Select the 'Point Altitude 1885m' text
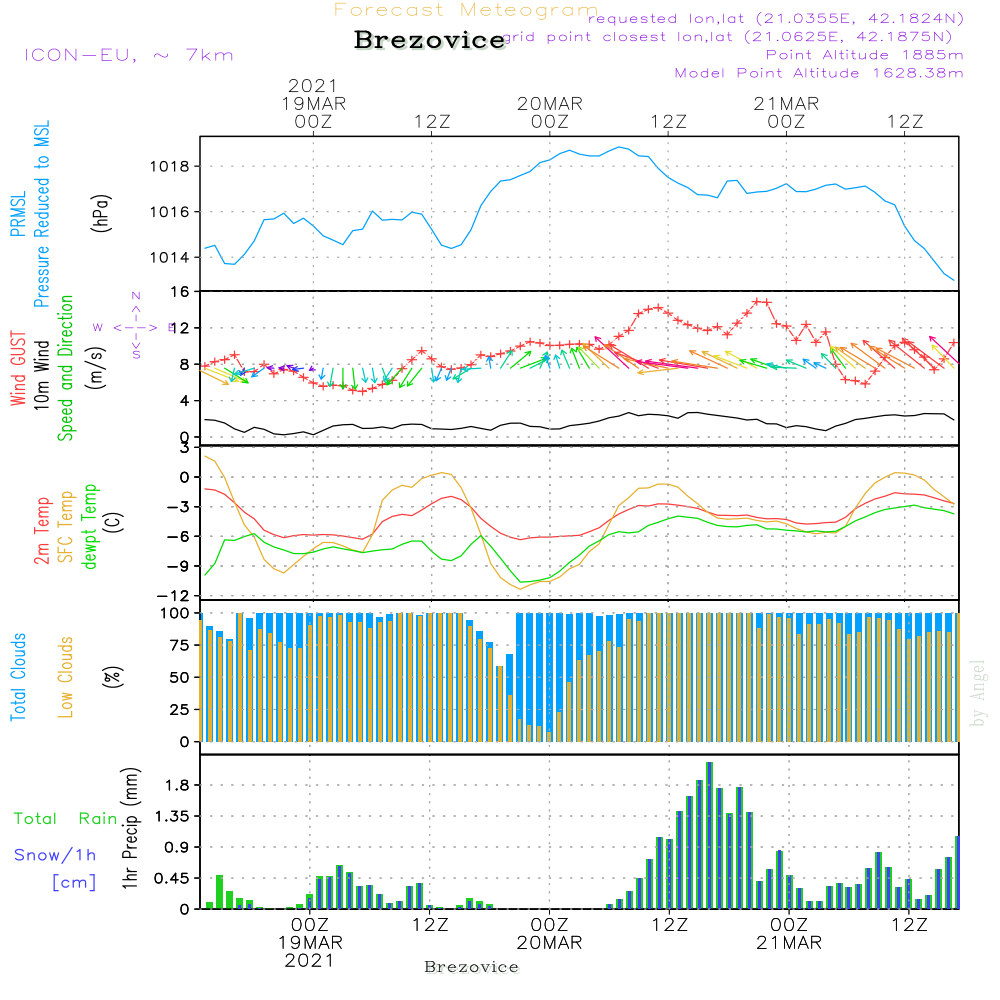The height and width of the screenshot is (1000, 1000). click(x=865, y=55)
